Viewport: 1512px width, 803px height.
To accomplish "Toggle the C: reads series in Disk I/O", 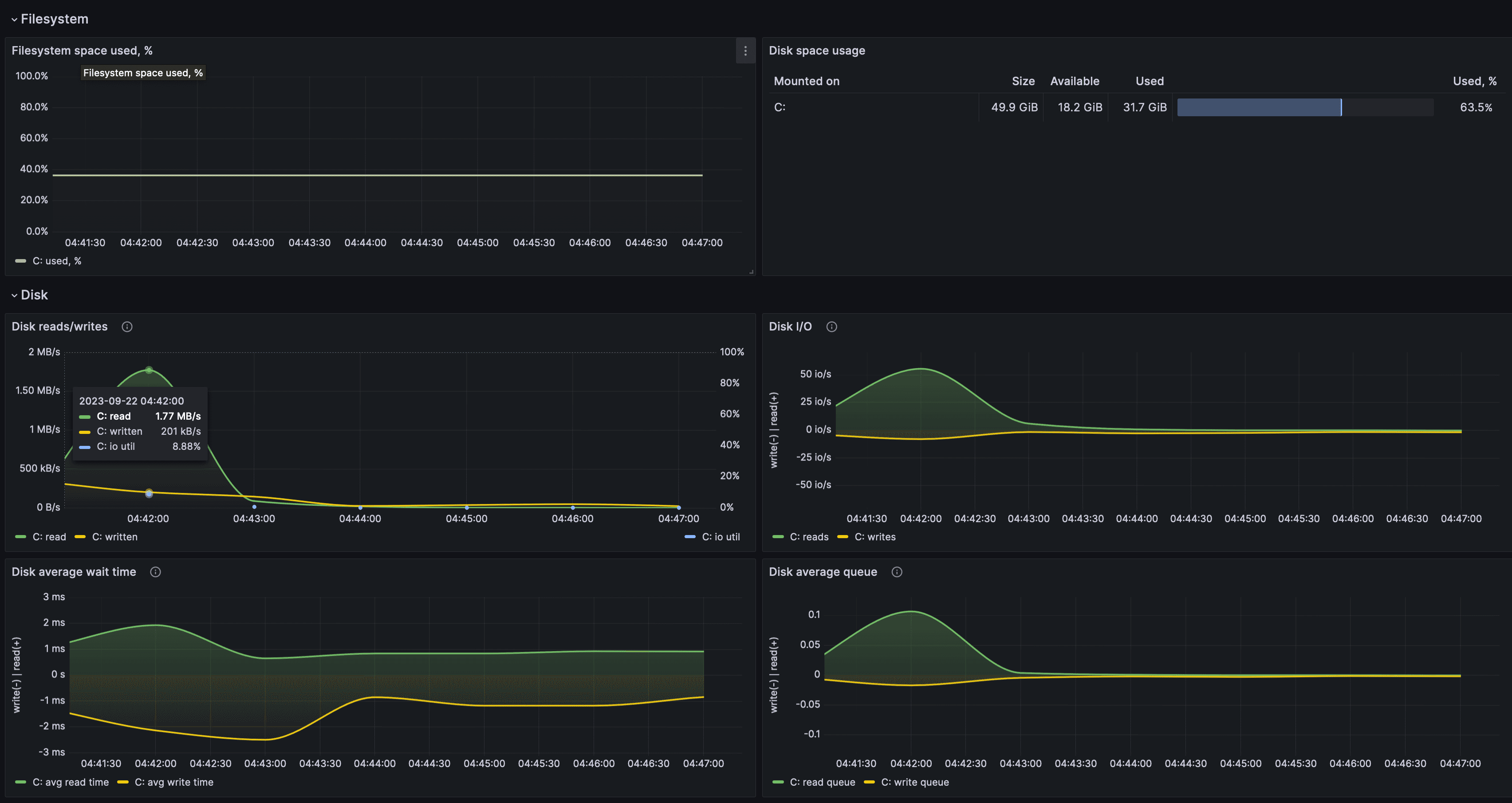I will pos(809,536).
